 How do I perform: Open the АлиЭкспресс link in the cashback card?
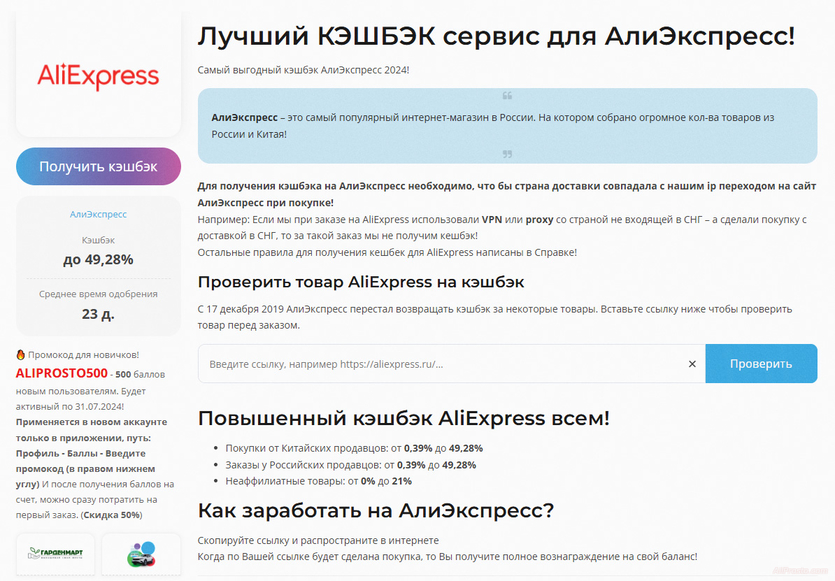pos(97,214)
